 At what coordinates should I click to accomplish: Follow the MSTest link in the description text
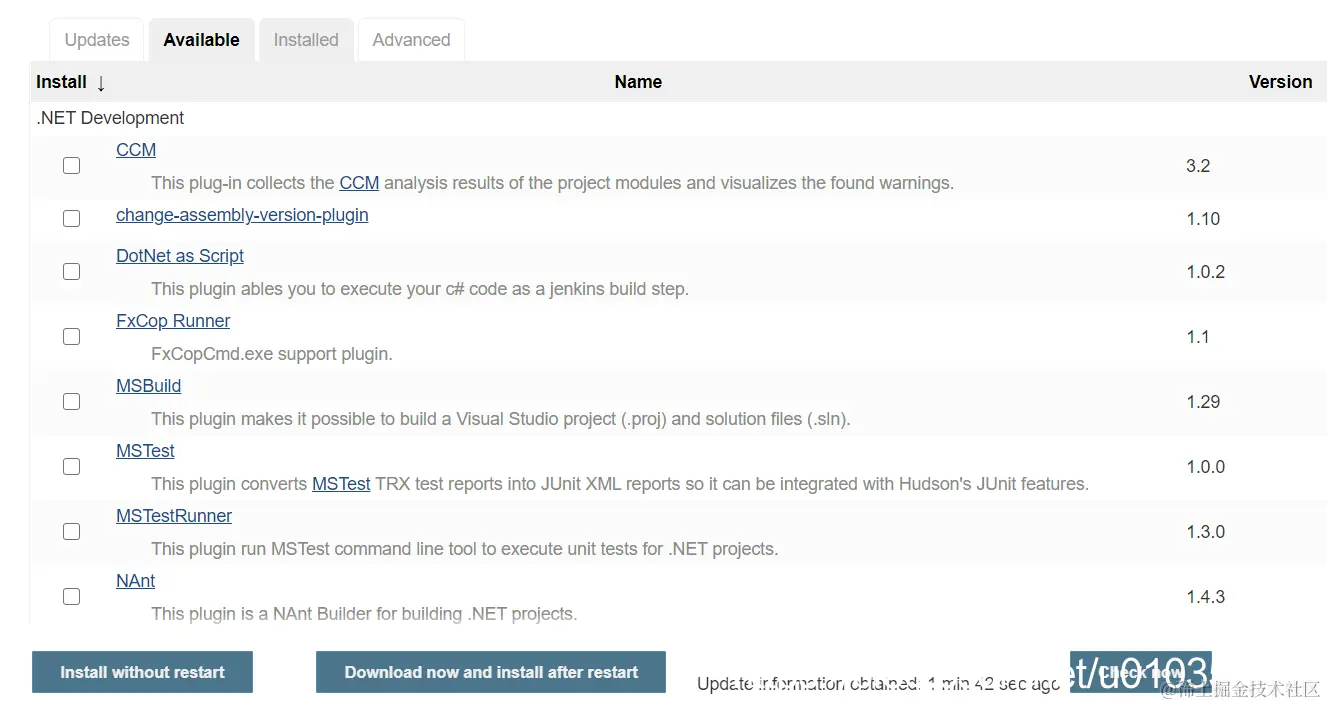(x=341, y=484)
